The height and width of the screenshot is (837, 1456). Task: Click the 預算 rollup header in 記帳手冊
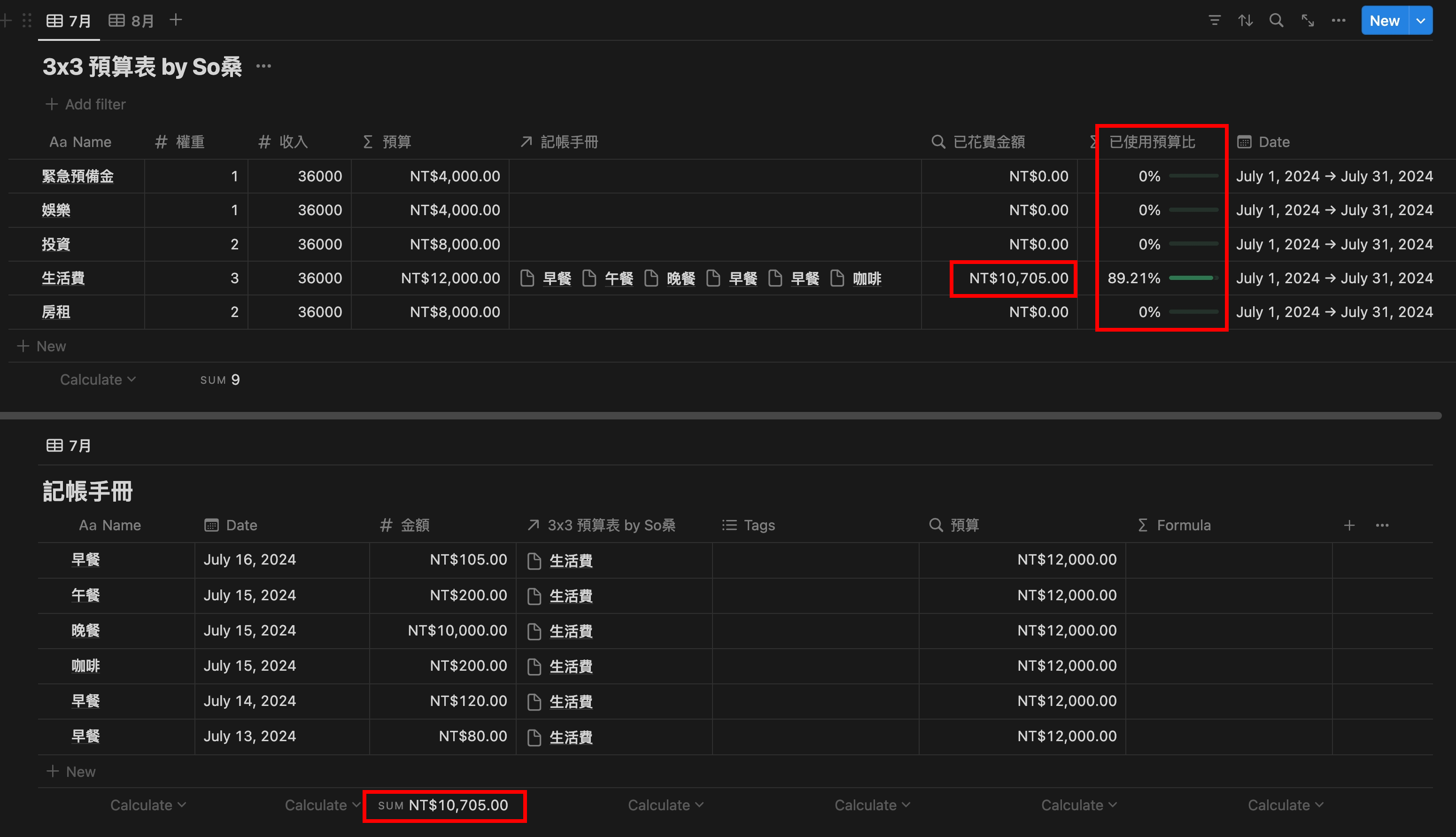pyautogui.click(x=954, y=525)
